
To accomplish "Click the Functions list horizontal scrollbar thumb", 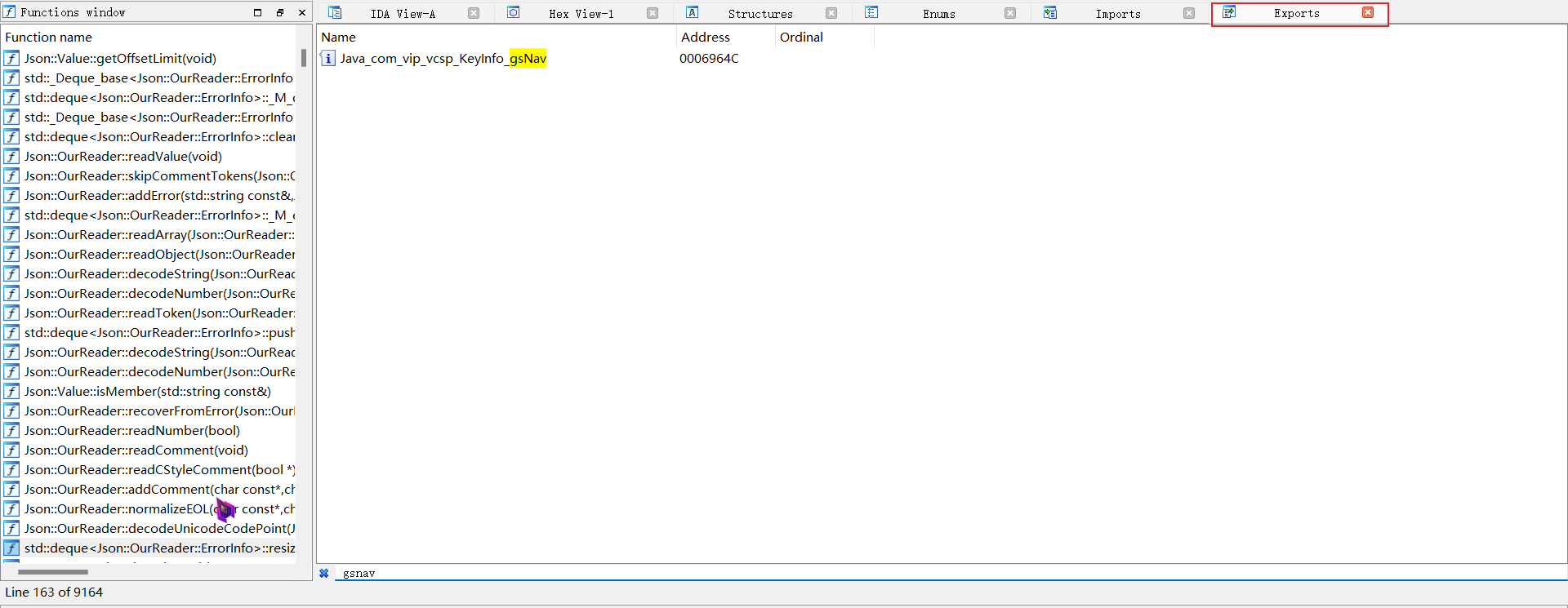I will click(x=53, y=572).
